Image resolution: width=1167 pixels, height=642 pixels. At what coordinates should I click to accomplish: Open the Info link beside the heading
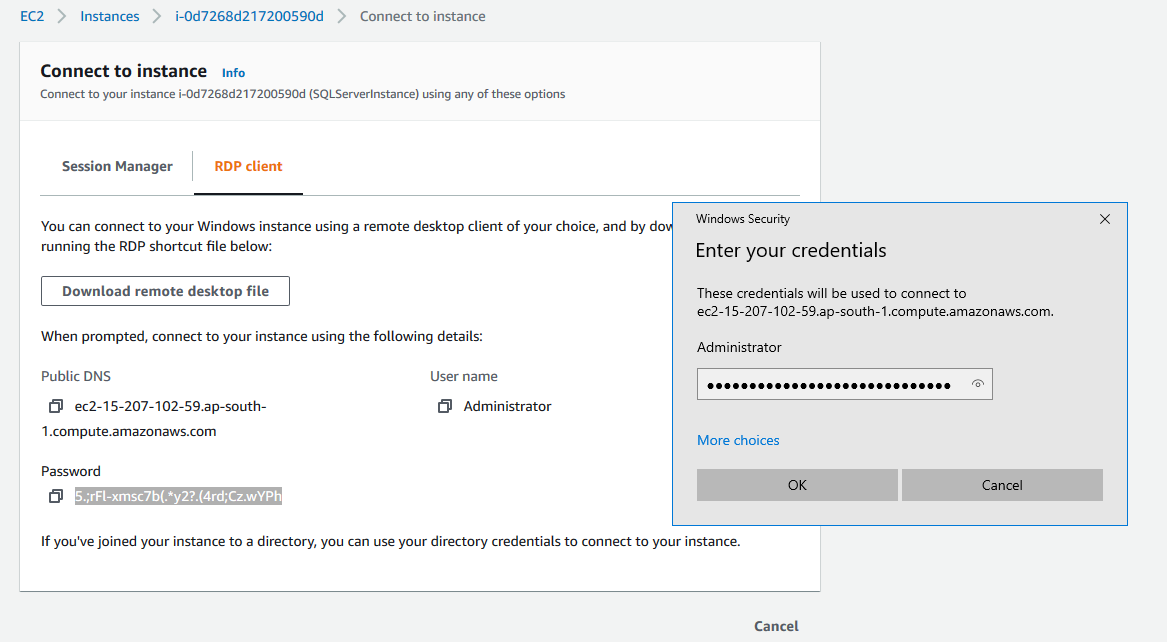(233, 73)
